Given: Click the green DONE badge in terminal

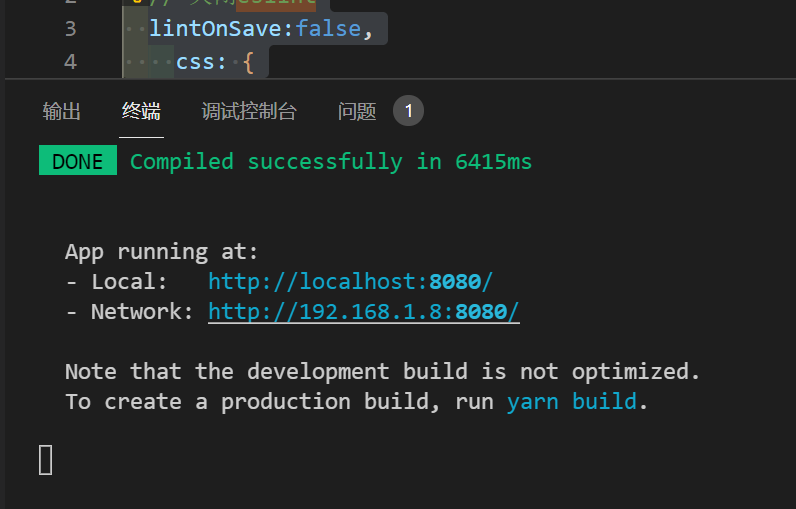Looking at the screenshot, I should coord(77,161).
